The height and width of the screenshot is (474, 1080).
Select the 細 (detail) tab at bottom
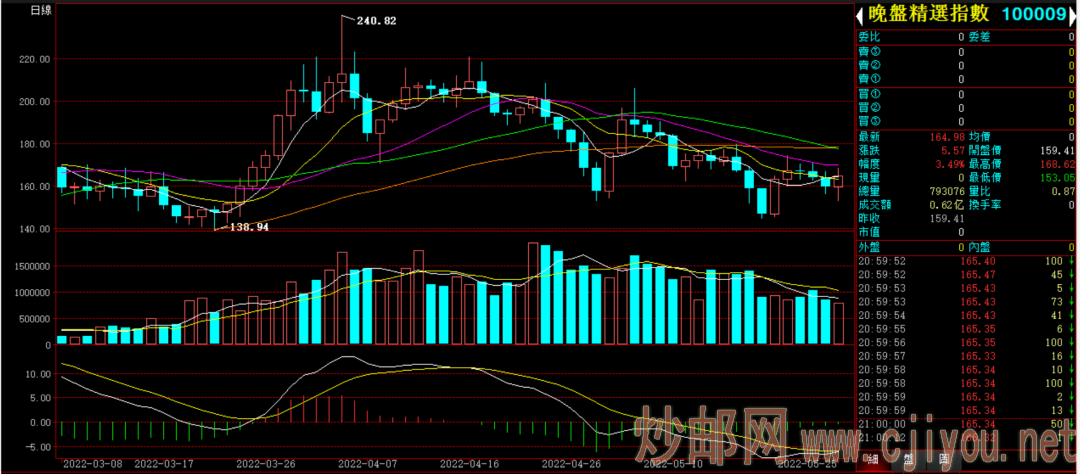point(873,461)
